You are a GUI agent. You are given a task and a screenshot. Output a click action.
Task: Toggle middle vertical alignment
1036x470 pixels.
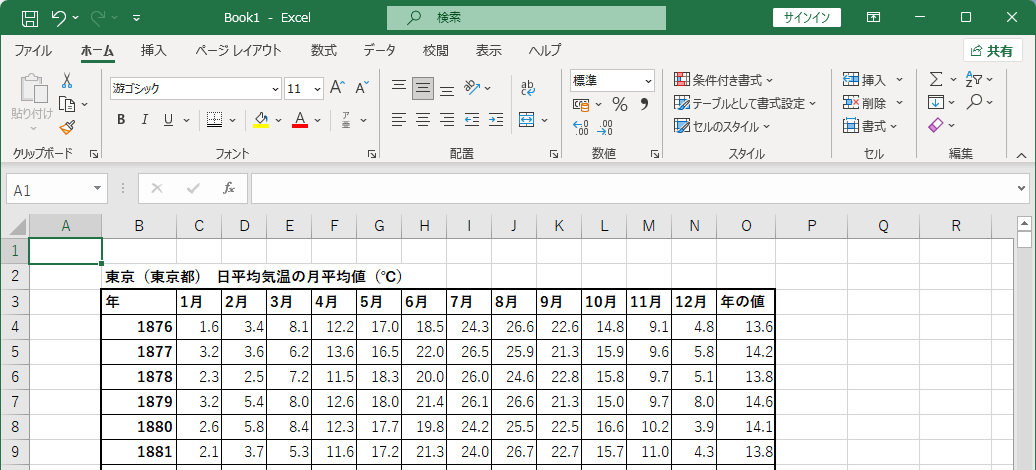pyautogui.click(x=423, y=87)
